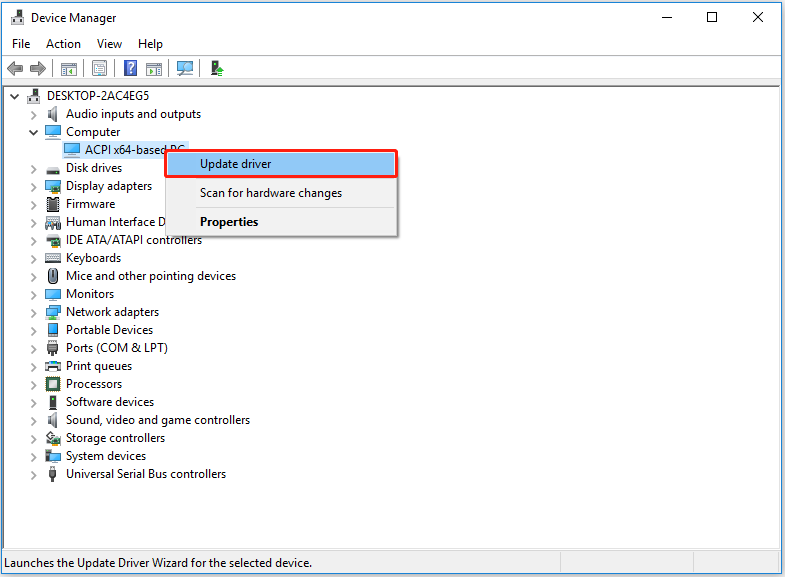Click the blue Help question mark icon
This screenshot has width=785, height=577.
coord(130,68)
